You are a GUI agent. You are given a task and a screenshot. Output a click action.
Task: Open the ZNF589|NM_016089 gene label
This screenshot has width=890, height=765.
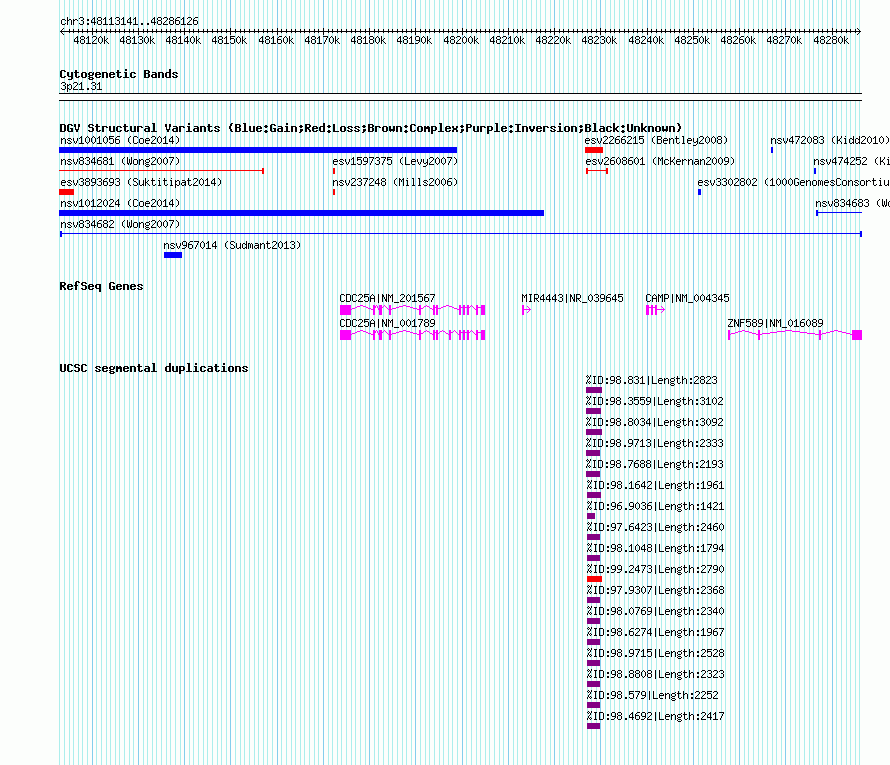[775, 323]
